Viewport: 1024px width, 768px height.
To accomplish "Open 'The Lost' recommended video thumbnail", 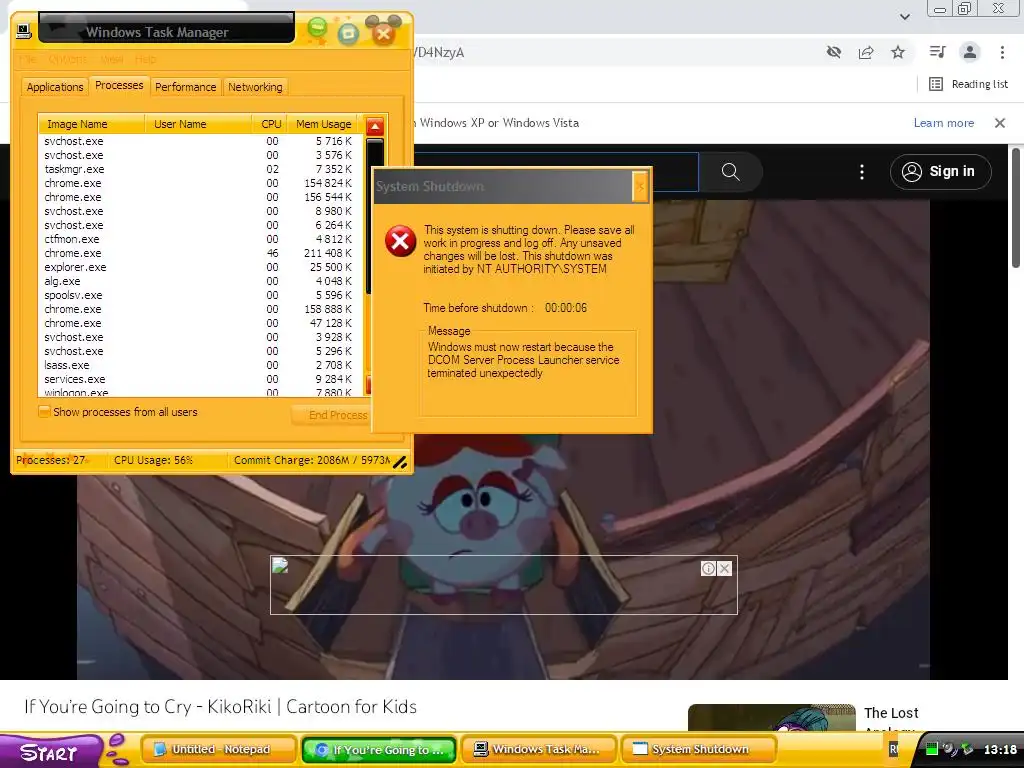I will tap(771, 717).
